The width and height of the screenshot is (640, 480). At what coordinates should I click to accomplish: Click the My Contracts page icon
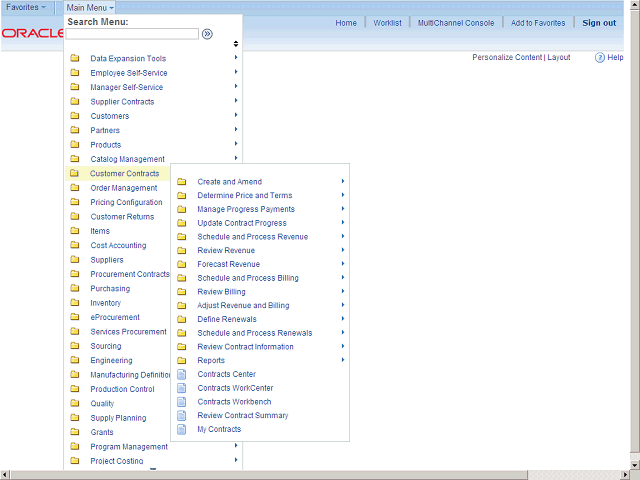pyautogui.click(x=182, y=430)
